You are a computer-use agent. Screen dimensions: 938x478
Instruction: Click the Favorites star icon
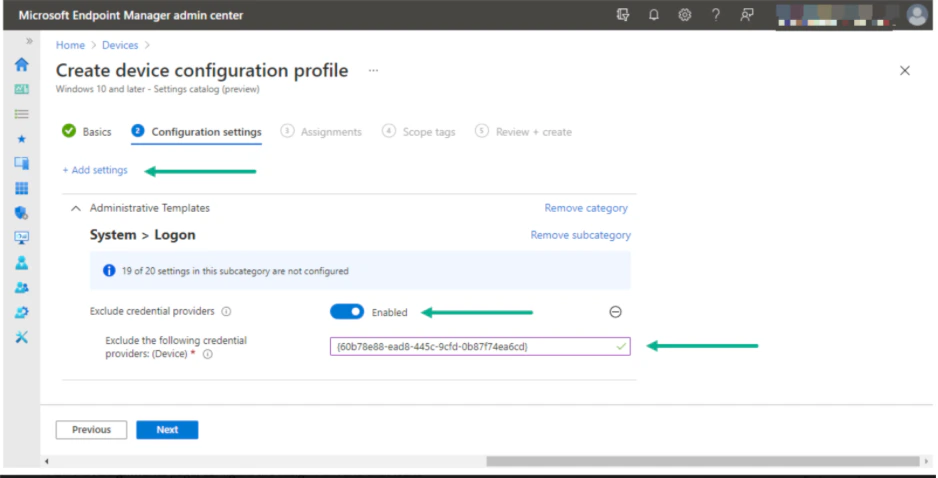pyautogui.click(x=22, y=139)
